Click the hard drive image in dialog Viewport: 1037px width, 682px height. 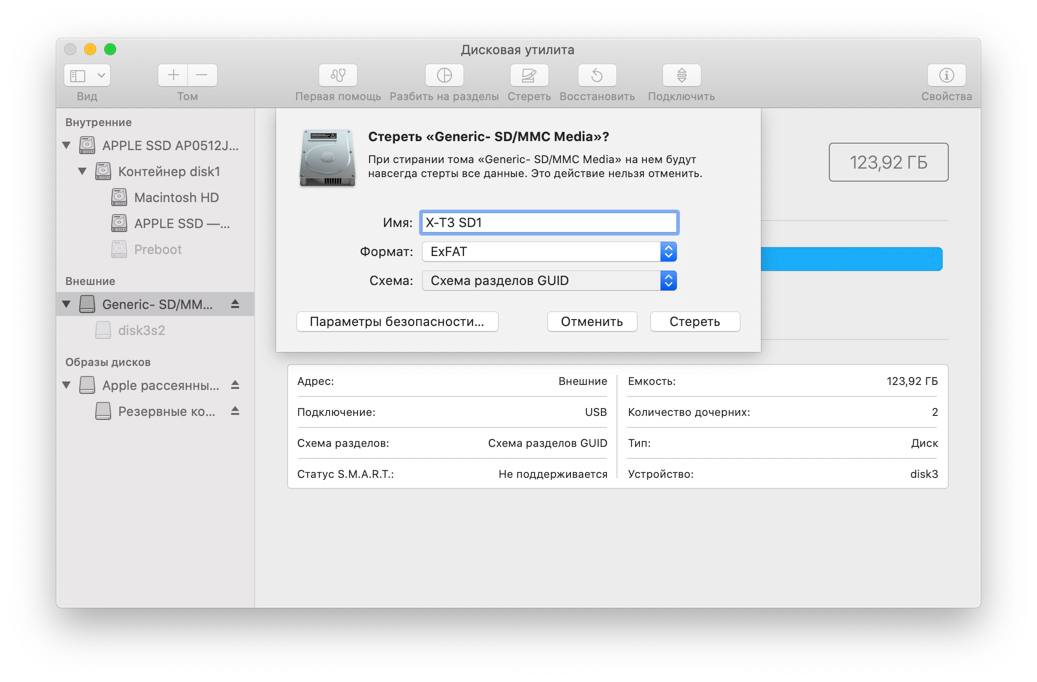point(327,158)
